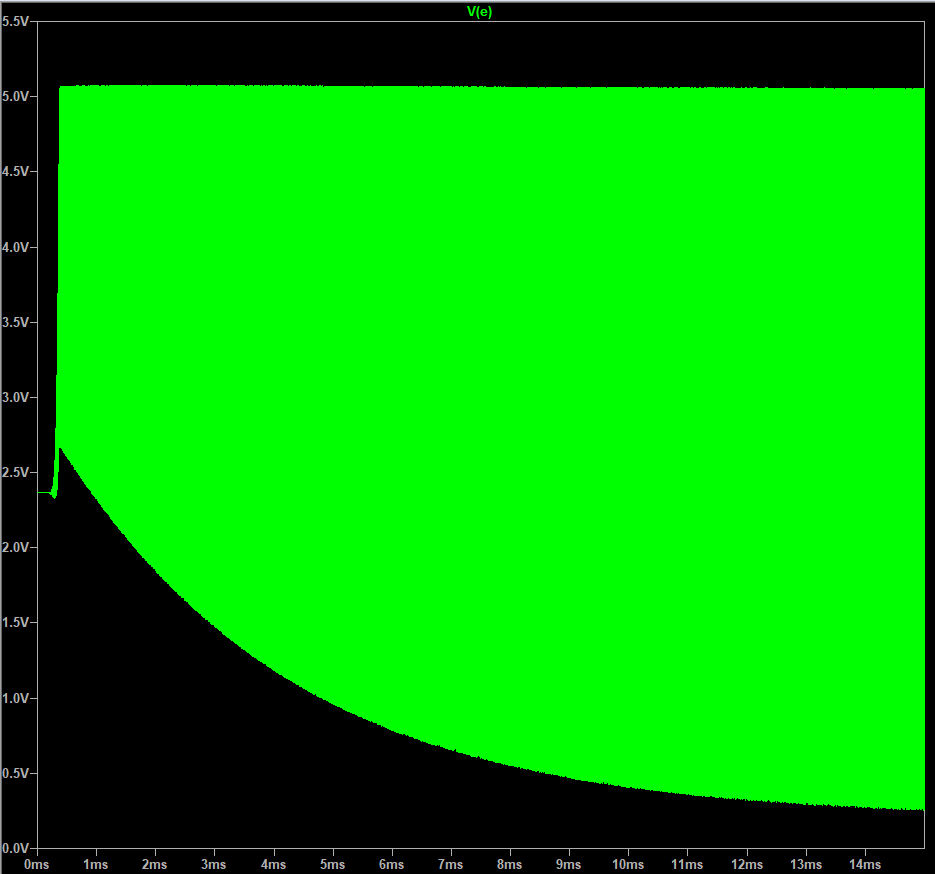Viewport: 935px width, 874px height.
Task: Click the 12ms time axis label
Action: [x=747, y=864]
